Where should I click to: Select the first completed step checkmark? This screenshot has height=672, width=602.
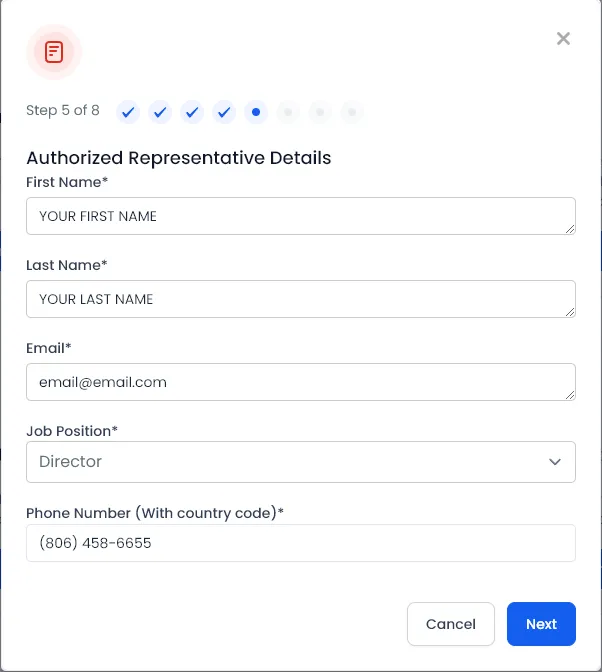tap(128, 112)
